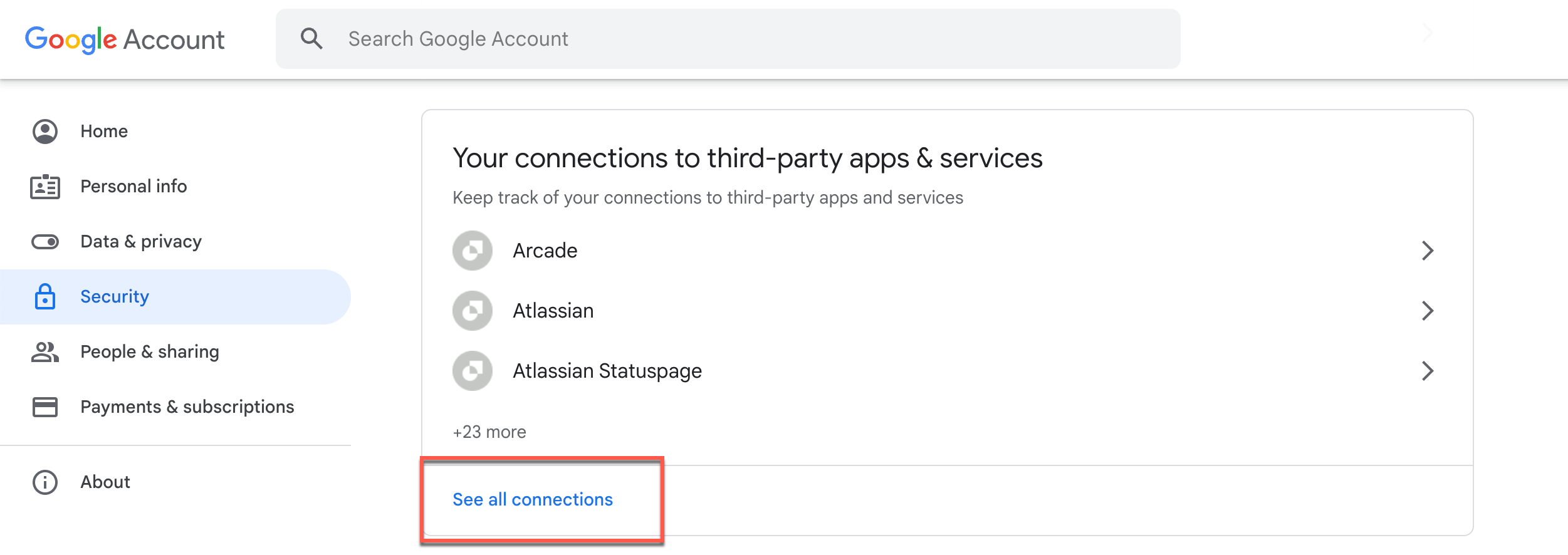Expand Atlassian Statuspage row chevron
This screenshot has width=1568, height=555.
point(1428,371)
